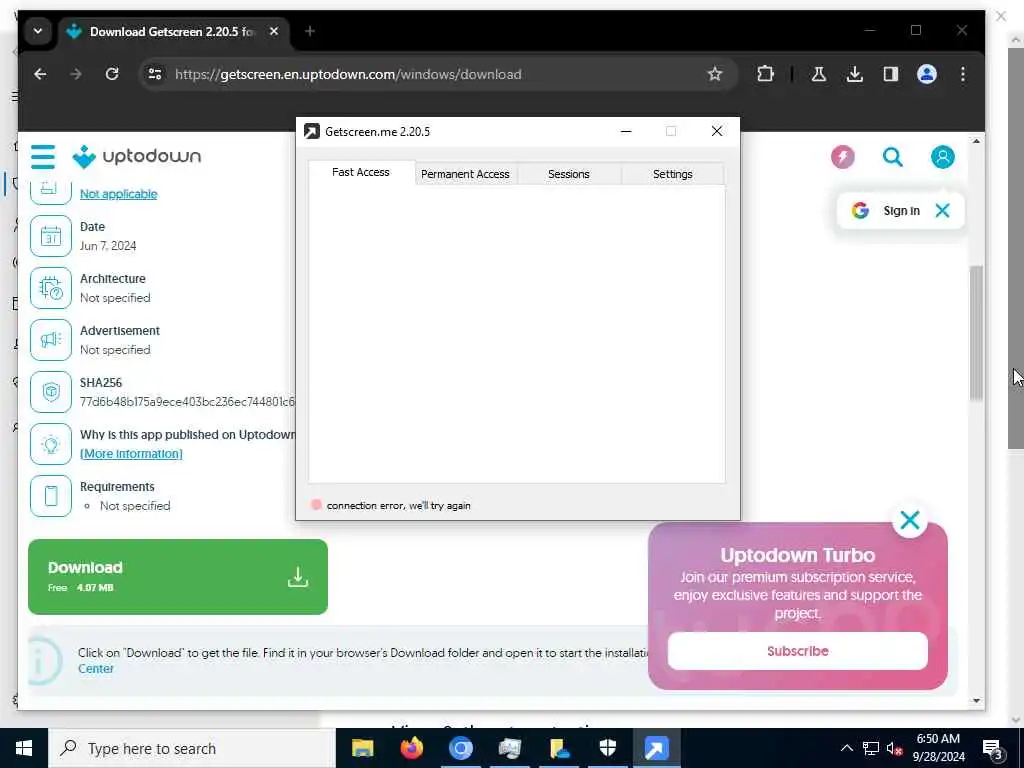This screenshot has width=1024, height=768.
Task: Click the SHA256 shield icon
Action: 51,392
